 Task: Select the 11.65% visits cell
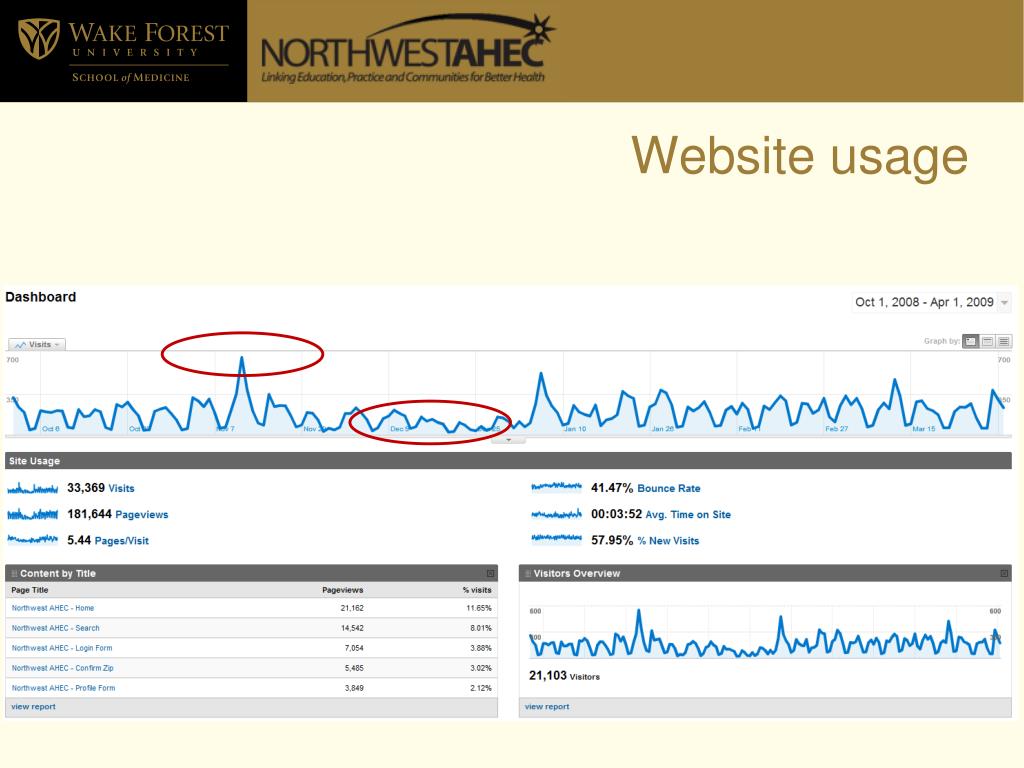point(479,608)
